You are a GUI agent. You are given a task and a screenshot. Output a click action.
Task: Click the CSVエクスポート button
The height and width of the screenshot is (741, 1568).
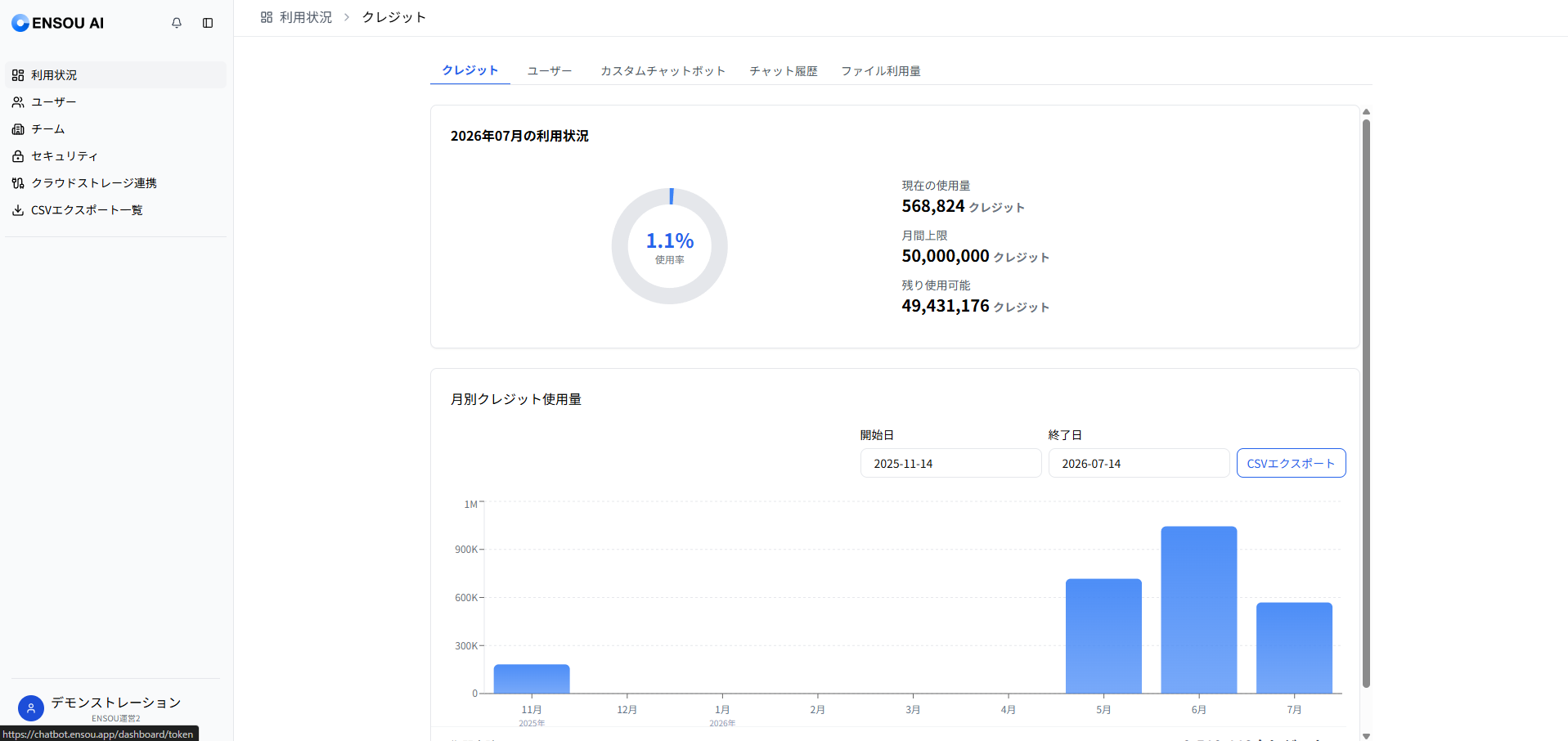coord(1291,463)
